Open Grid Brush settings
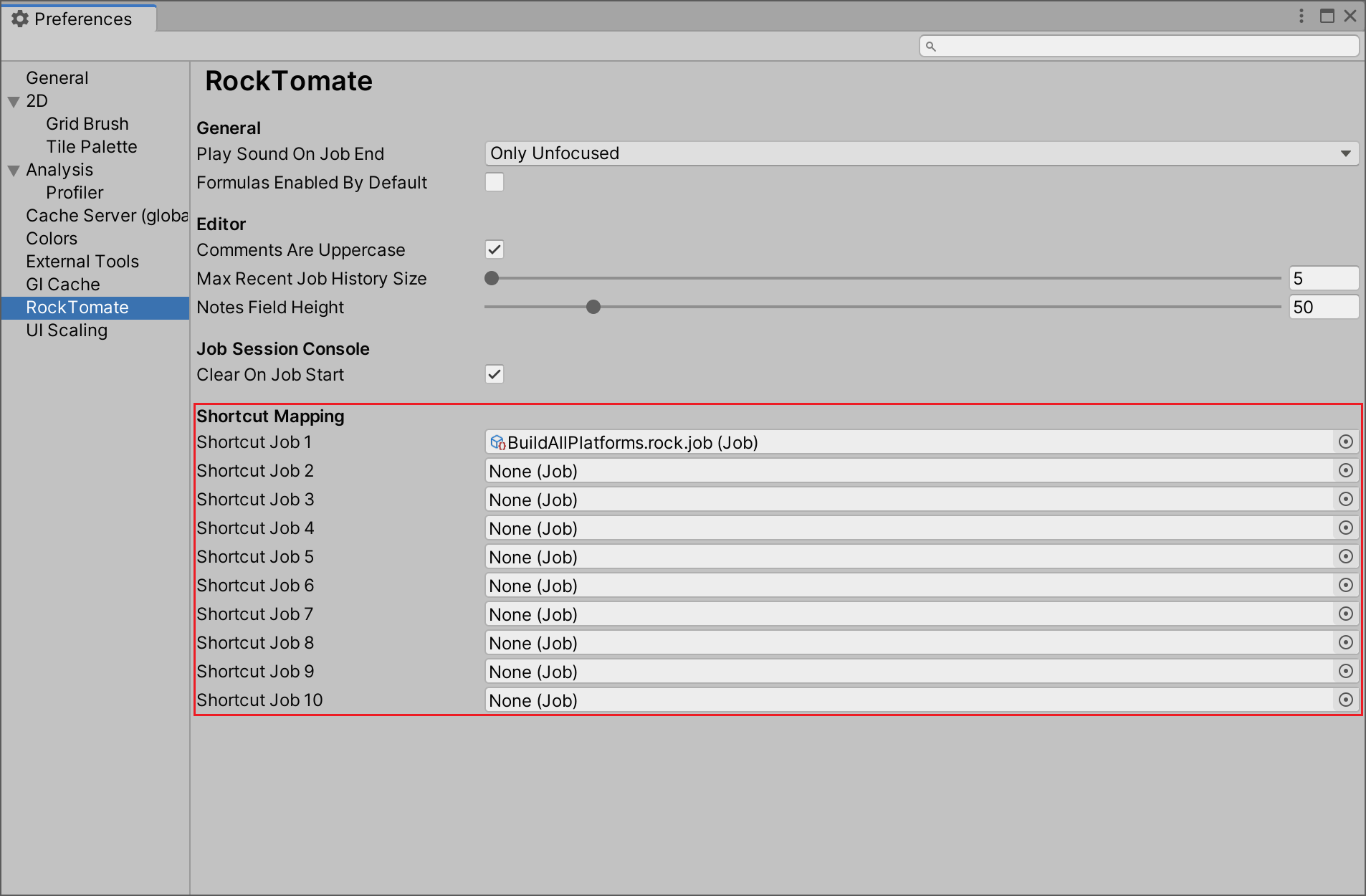Image resolution: width=1366 pixels, height=896 pixels. (x=87, y=123)
